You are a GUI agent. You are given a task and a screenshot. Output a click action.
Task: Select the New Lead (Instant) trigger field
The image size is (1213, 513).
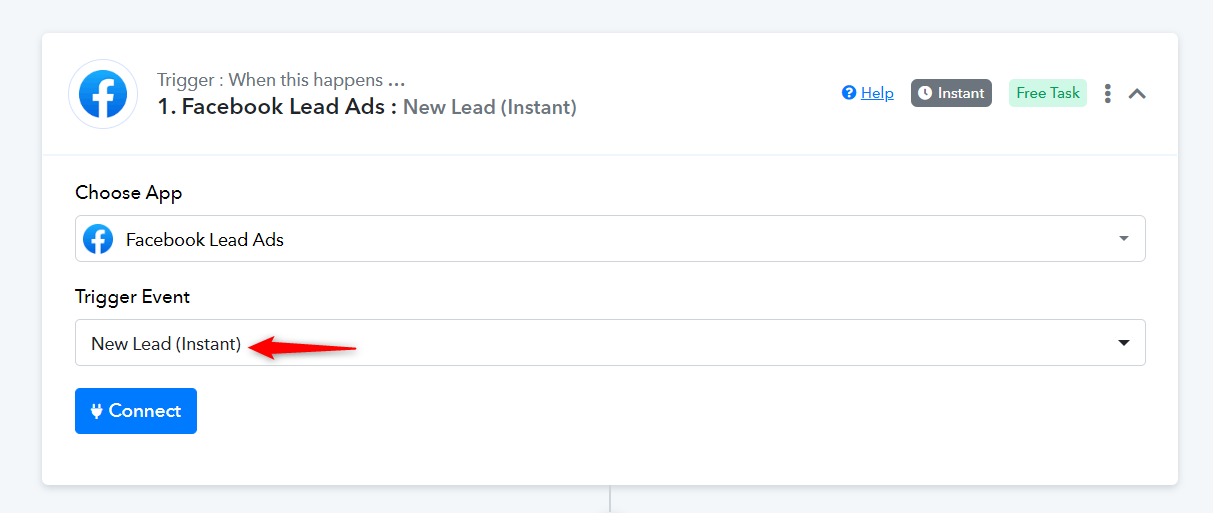610,343
